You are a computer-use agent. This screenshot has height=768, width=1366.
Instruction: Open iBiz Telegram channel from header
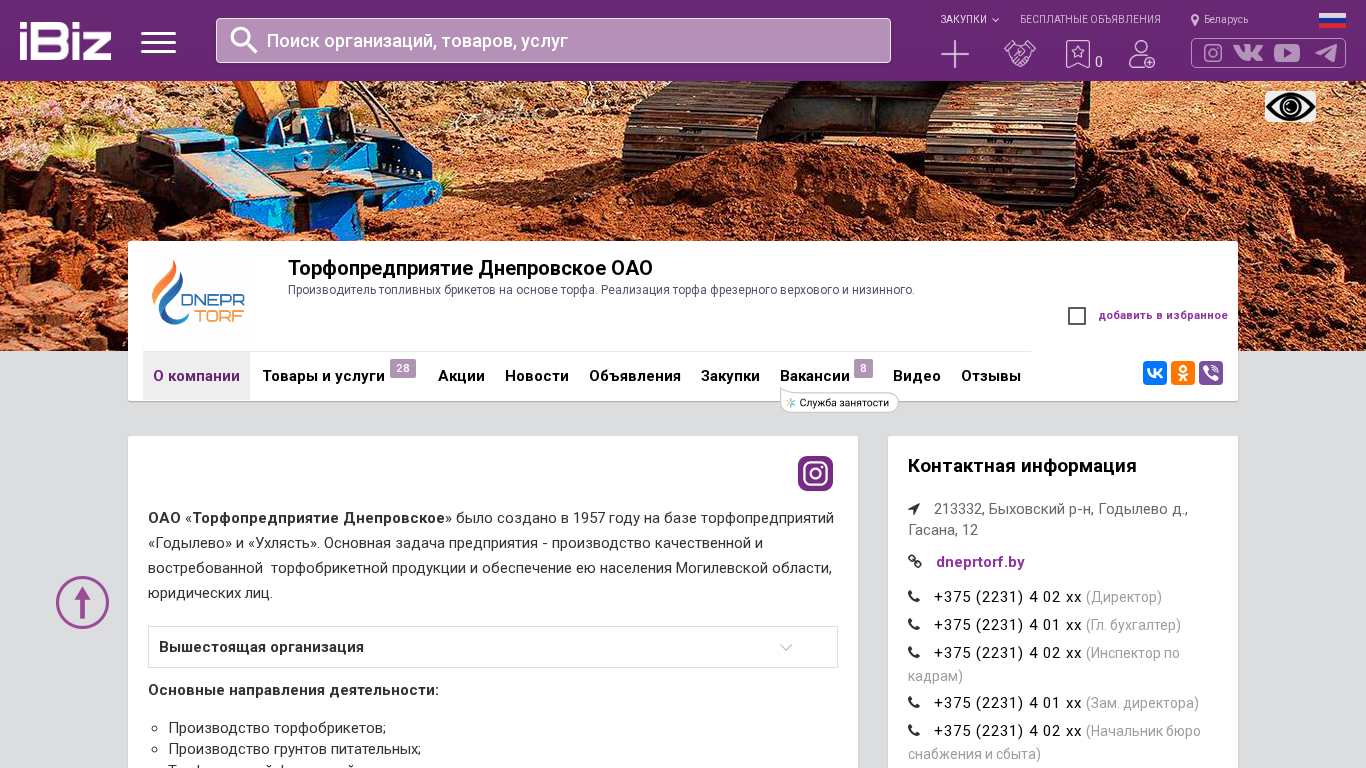1326,53
